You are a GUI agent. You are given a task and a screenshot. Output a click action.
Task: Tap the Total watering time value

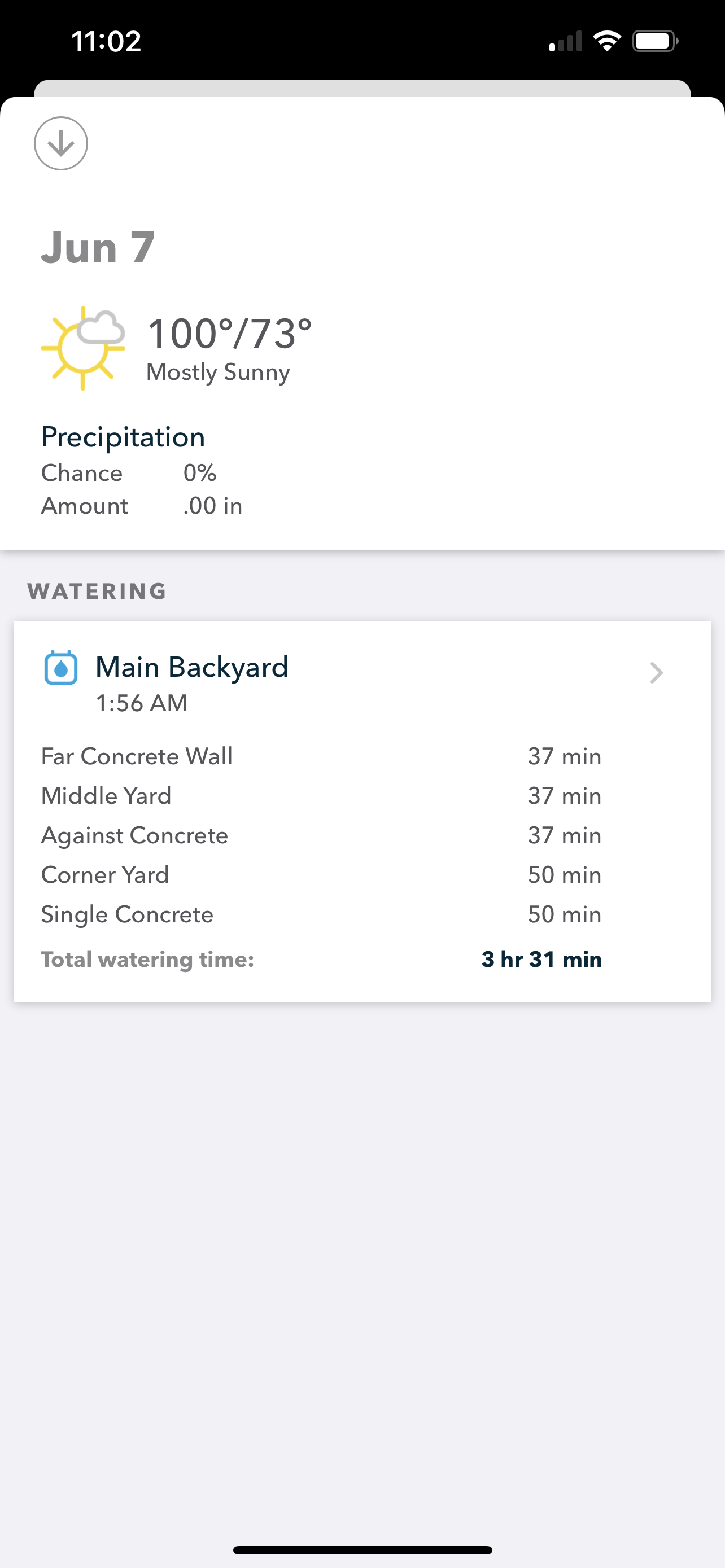[541, 960]
